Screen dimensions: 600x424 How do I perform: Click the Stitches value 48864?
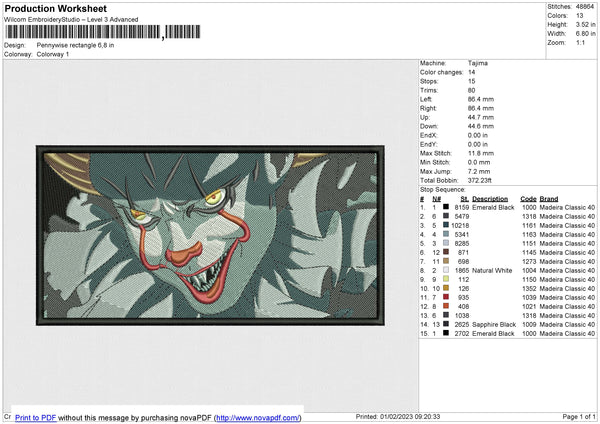pyautogui.click(x=585, y=7)
